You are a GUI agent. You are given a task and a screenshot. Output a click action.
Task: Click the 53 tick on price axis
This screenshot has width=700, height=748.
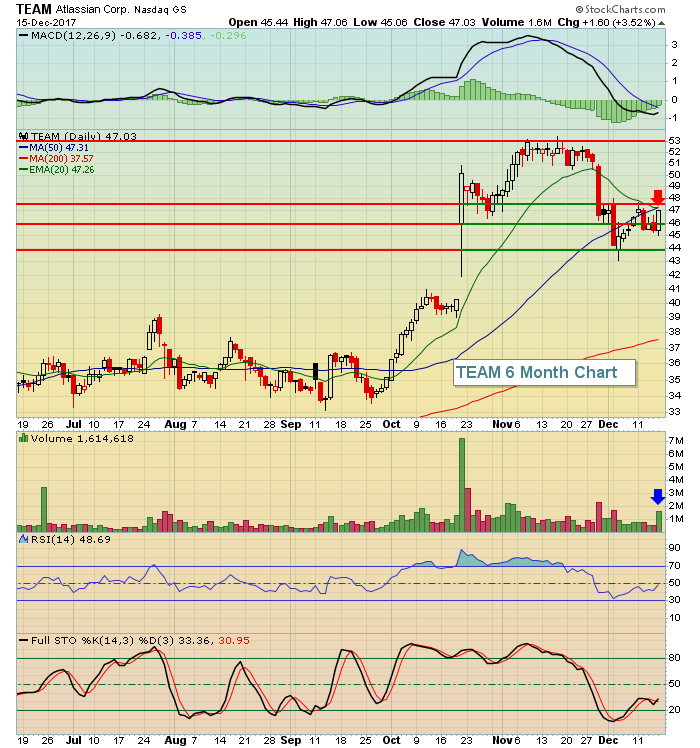[674, 141]
